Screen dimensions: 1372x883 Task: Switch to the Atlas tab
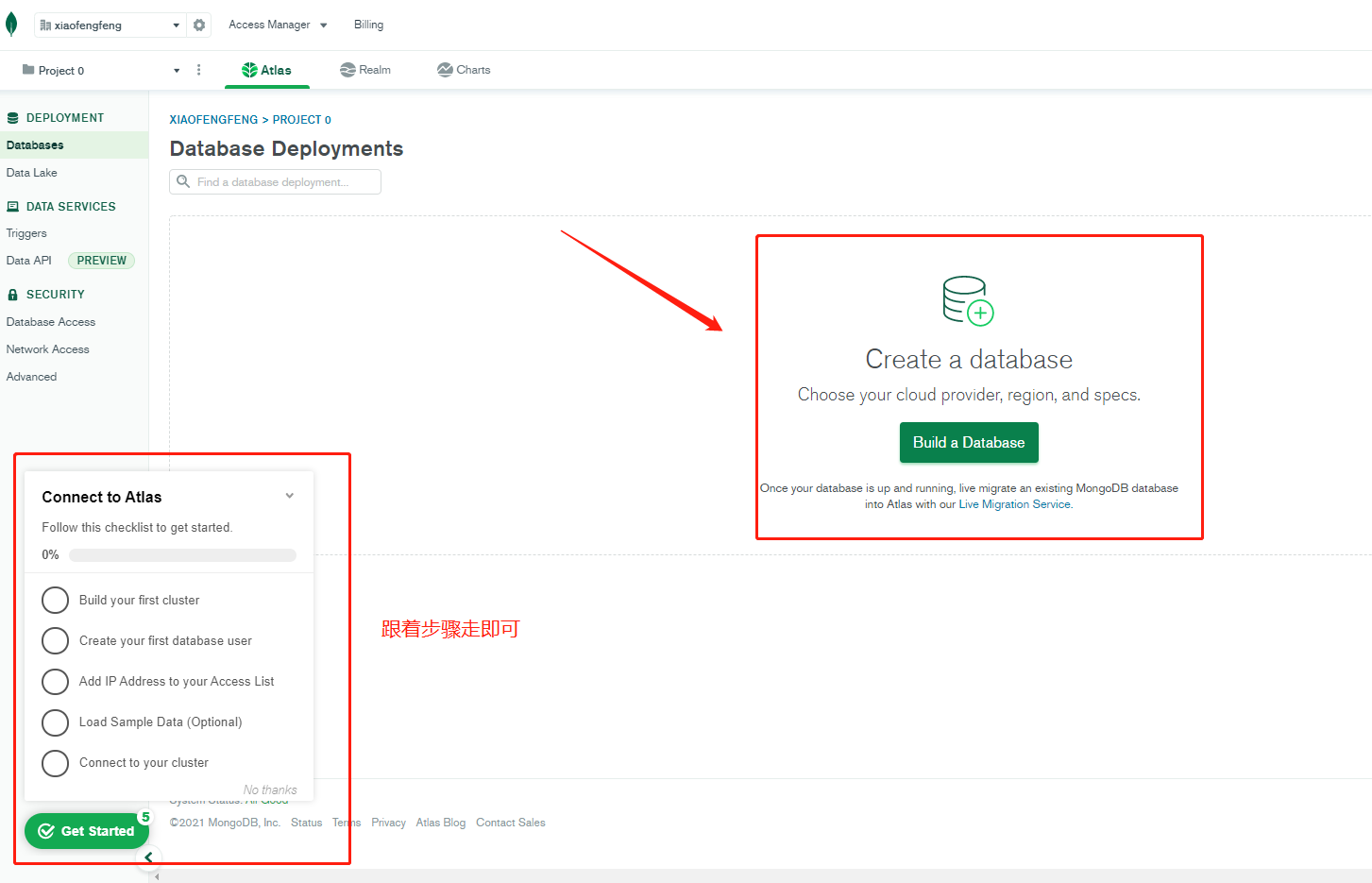click(x=267, y=70)
